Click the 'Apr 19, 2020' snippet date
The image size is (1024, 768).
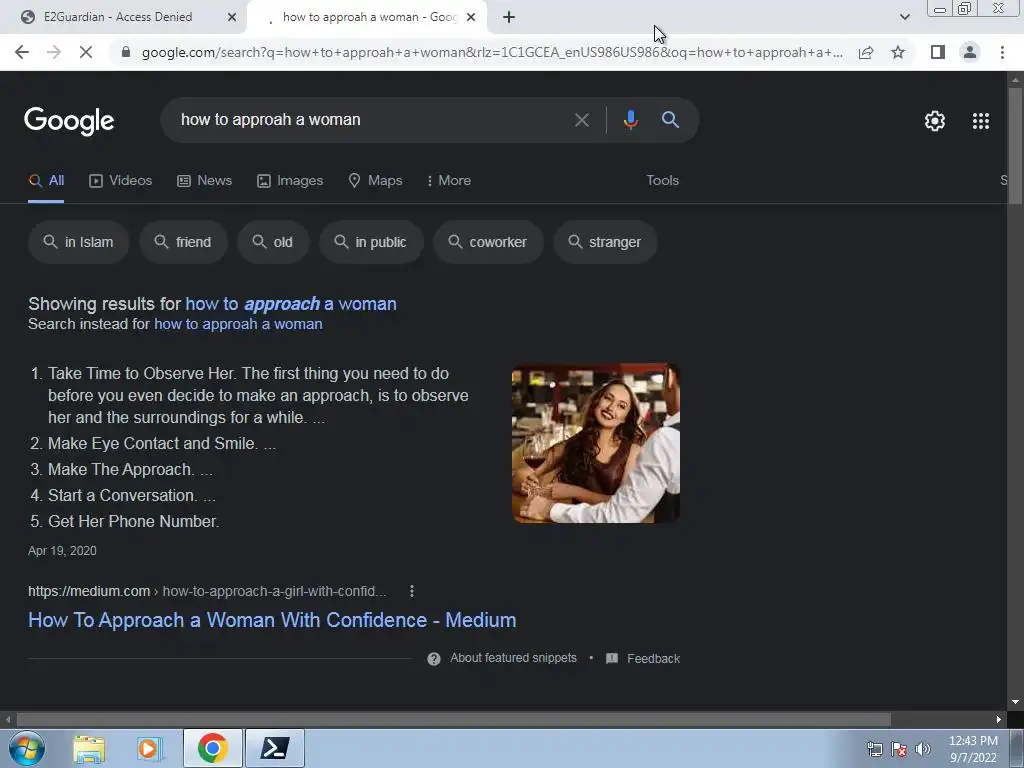click(62, 551)
